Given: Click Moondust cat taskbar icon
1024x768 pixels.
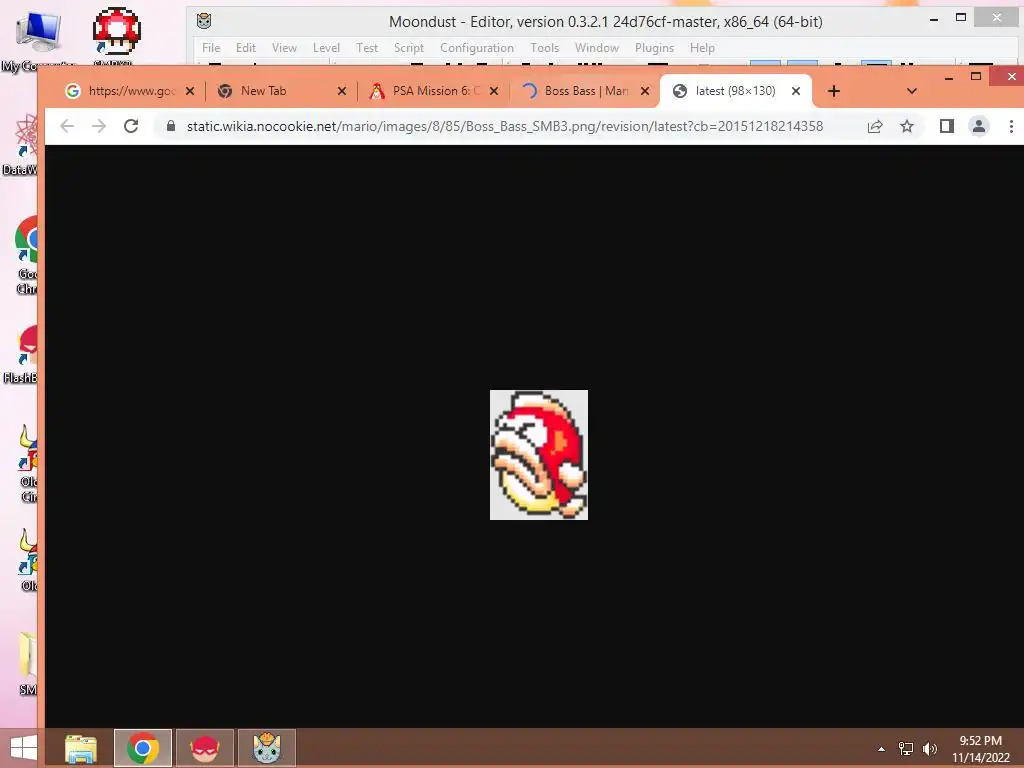Looking at the screenshot, I should pyautogui.click(x=266, y=748).
